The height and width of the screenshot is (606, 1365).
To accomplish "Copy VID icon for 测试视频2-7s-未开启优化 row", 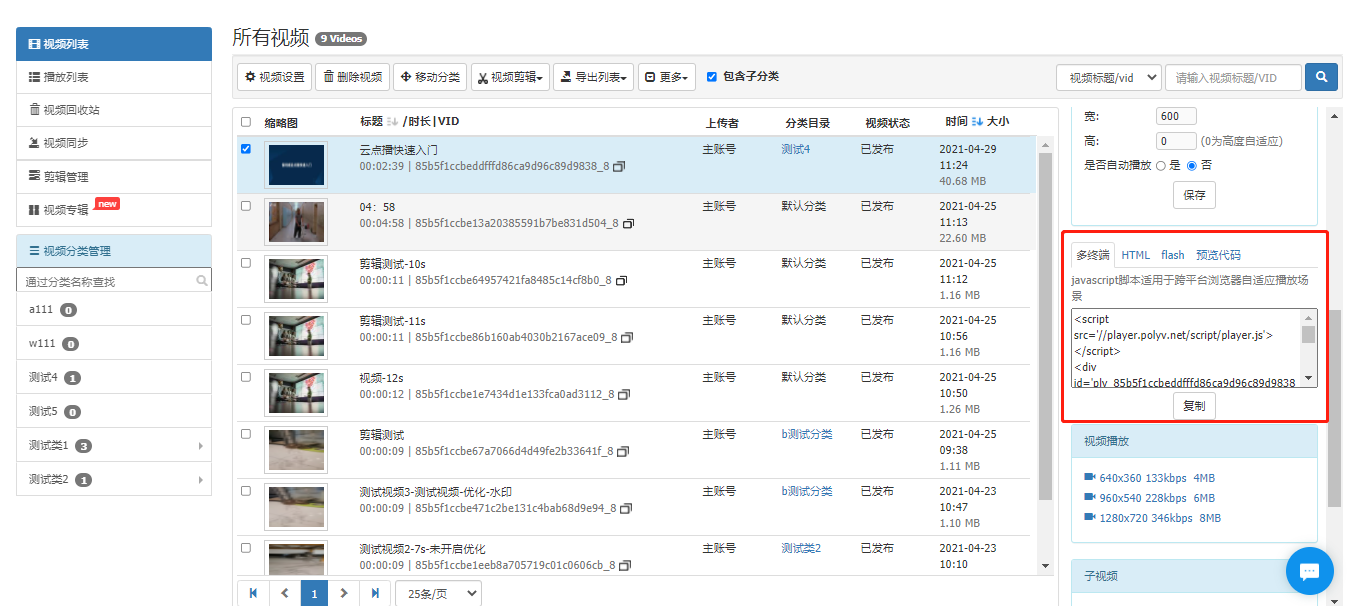I will 625,566.
